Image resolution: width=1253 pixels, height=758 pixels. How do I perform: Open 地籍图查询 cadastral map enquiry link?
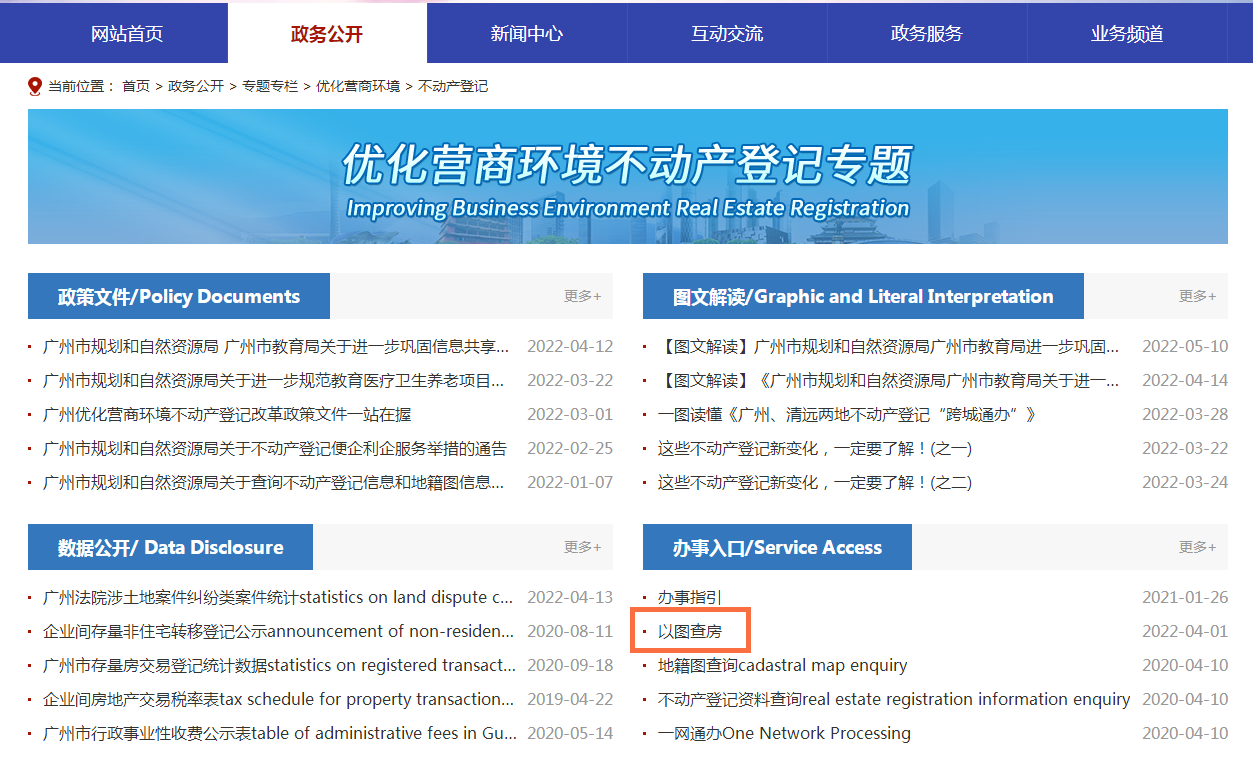coord(782,666)
